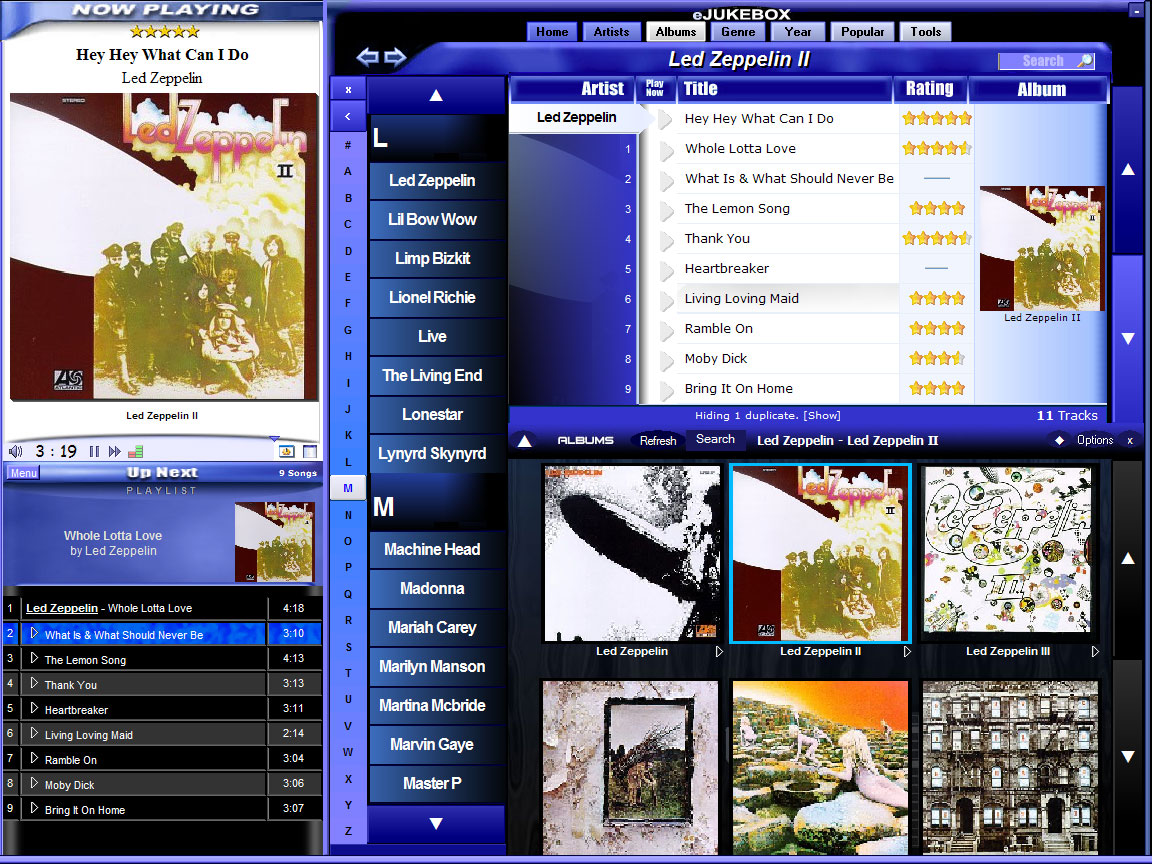Play The Lemon Song in Up Next playlist
Screen dimensions: 1152x864
(34, 658)
